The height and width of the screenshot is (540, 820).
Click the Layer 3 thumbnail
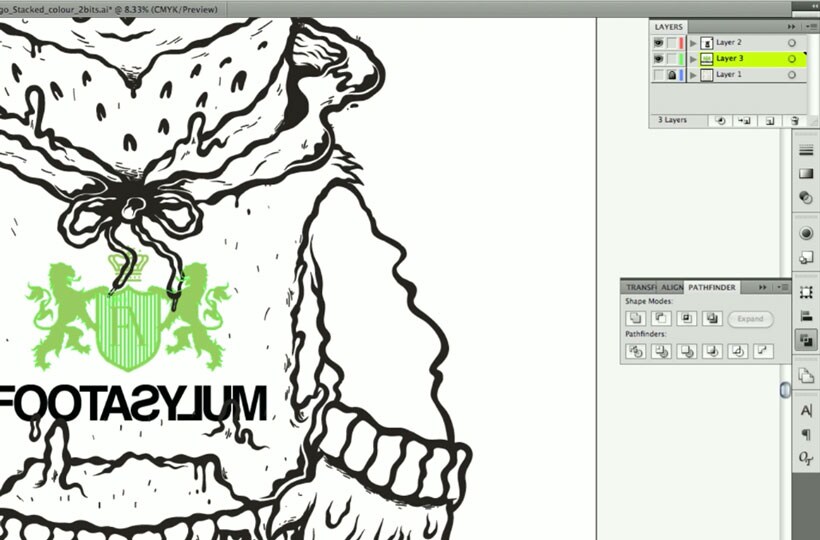(707, 59)
